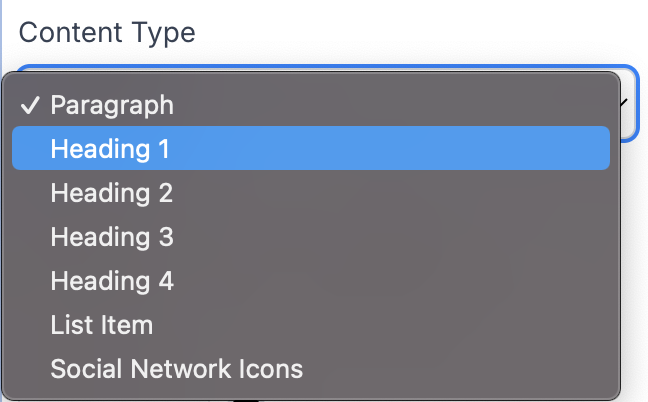Insert social network icons content type

click(176, 369)
